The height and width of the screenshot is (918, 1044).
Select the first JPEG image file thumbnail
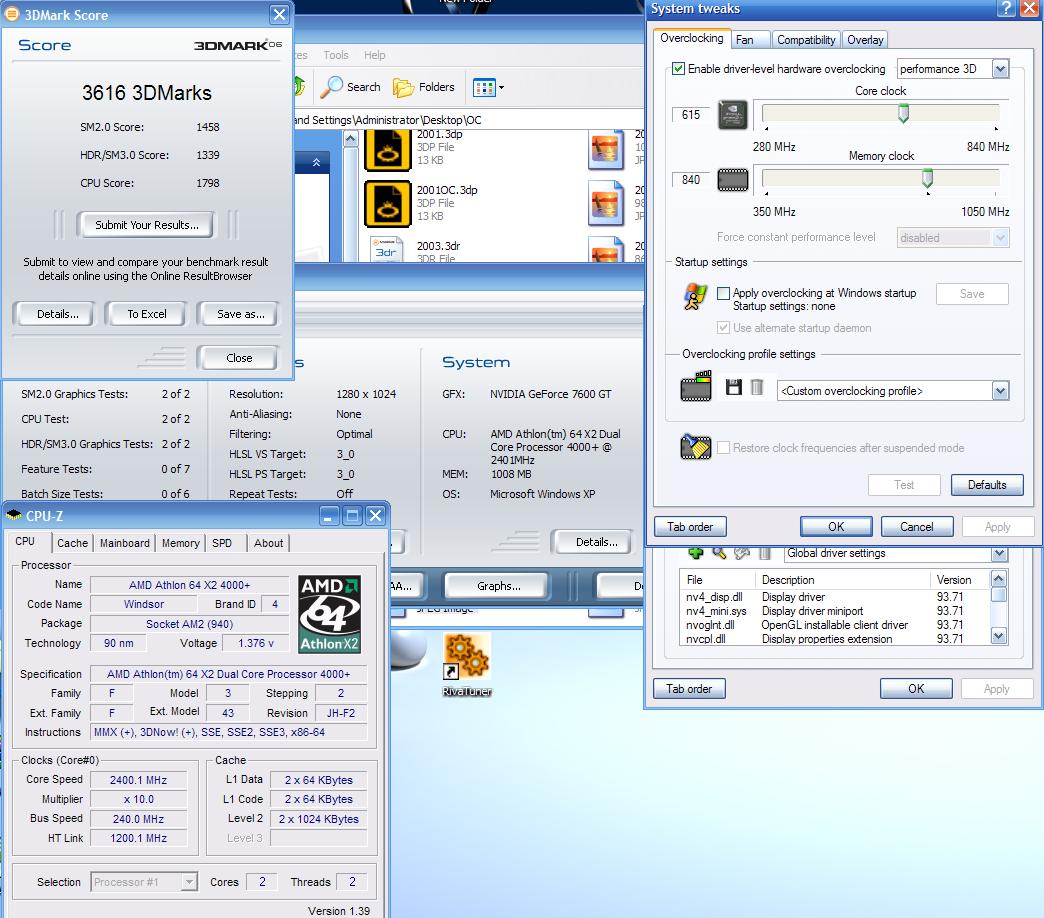(605, 149)
